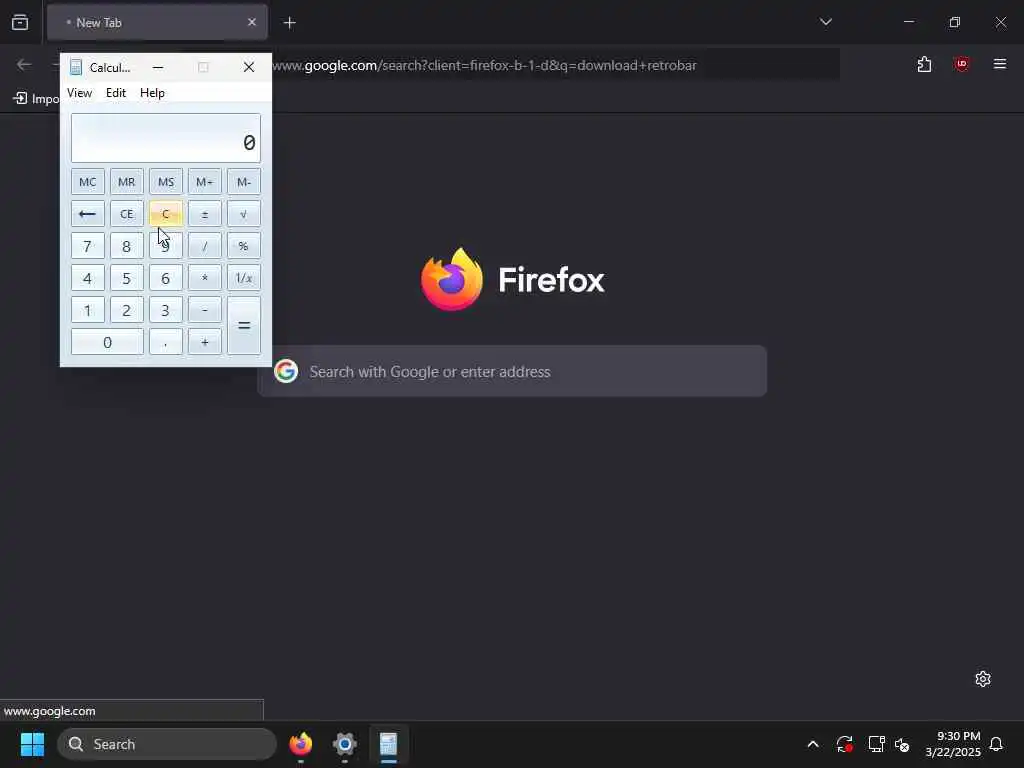This screenshot has width=1024, height=768.
Task: Click the decimal point key
Action: click(x=165, y=342)
